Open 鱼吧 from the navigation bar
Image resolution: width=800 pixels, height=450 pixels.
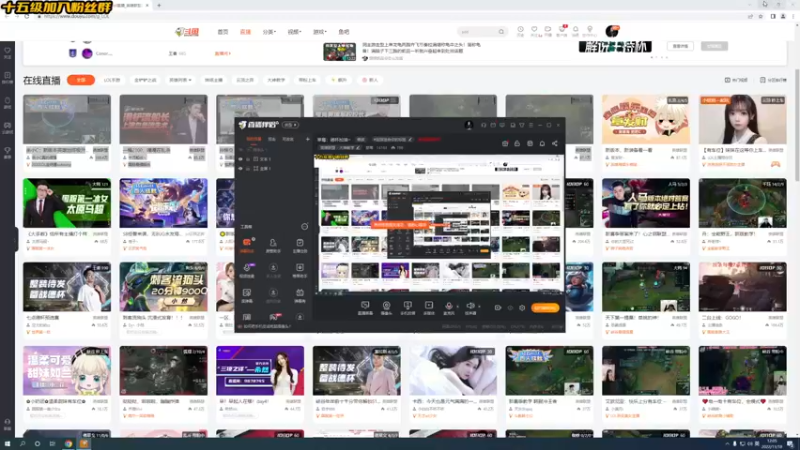[x=344, y=32]
